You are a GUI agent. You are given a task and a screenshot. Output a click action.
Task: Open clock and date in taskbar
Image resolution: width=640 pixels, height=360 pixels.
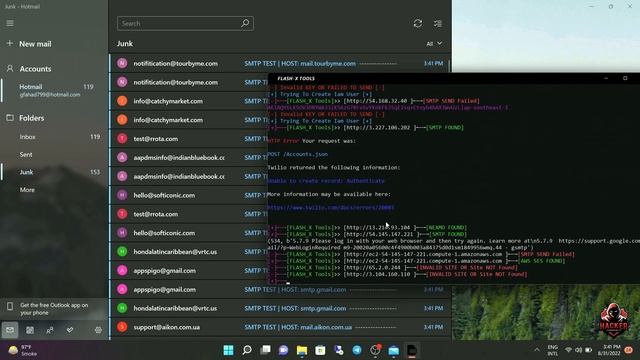point(609,350)
